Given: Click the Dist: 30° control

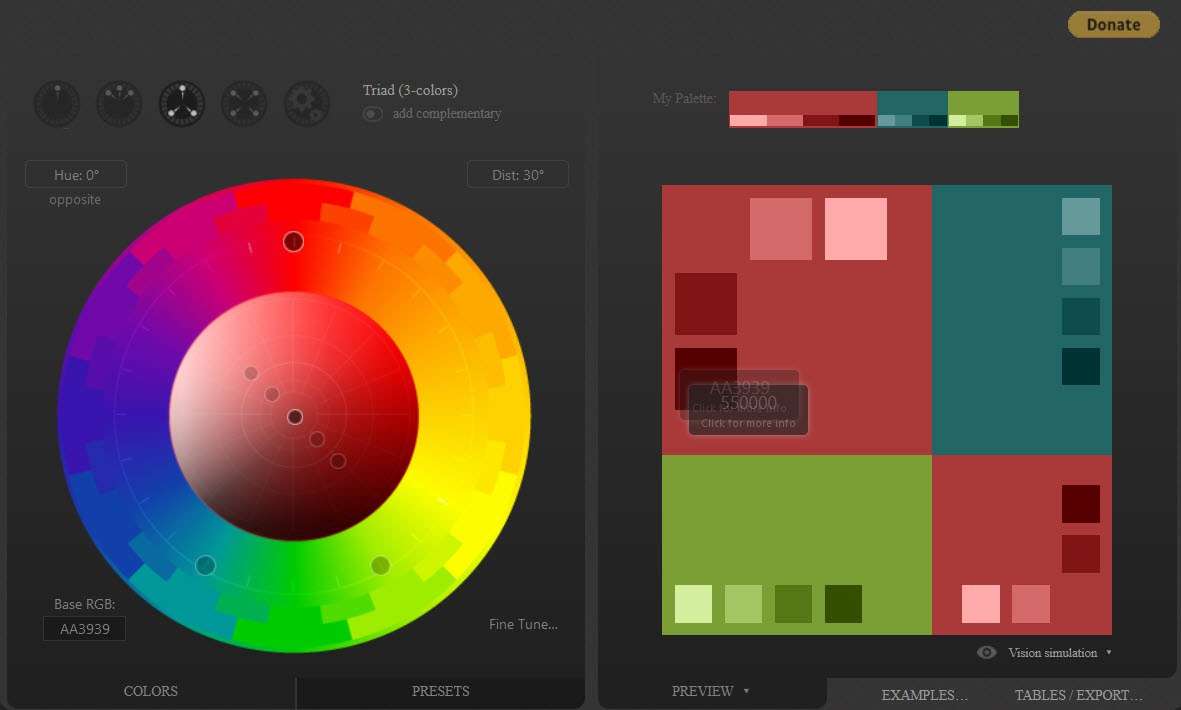Looking at the screenshot, I should pos(517,173).
